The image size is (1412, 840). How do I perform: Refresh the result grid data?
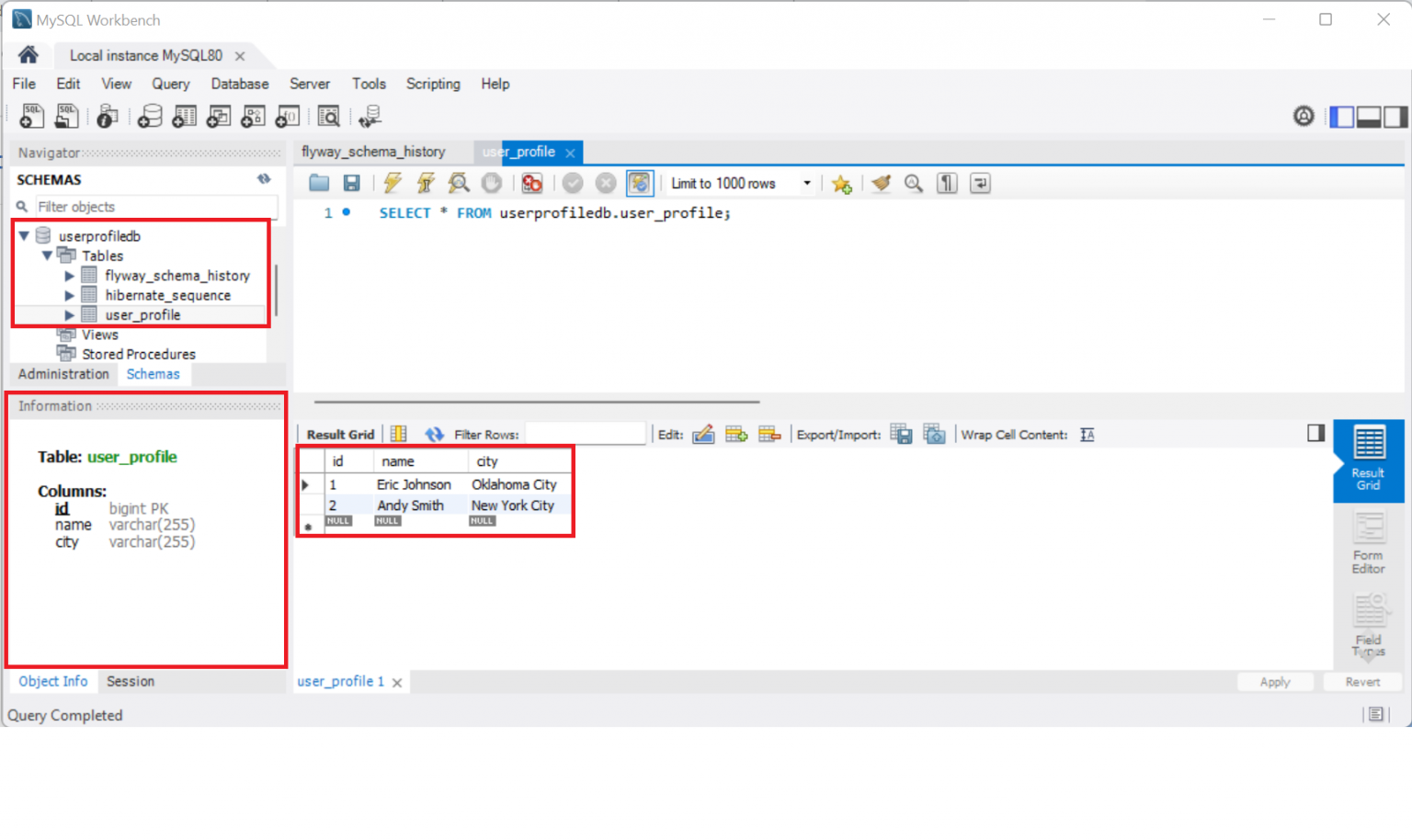(x=435, y=435)
